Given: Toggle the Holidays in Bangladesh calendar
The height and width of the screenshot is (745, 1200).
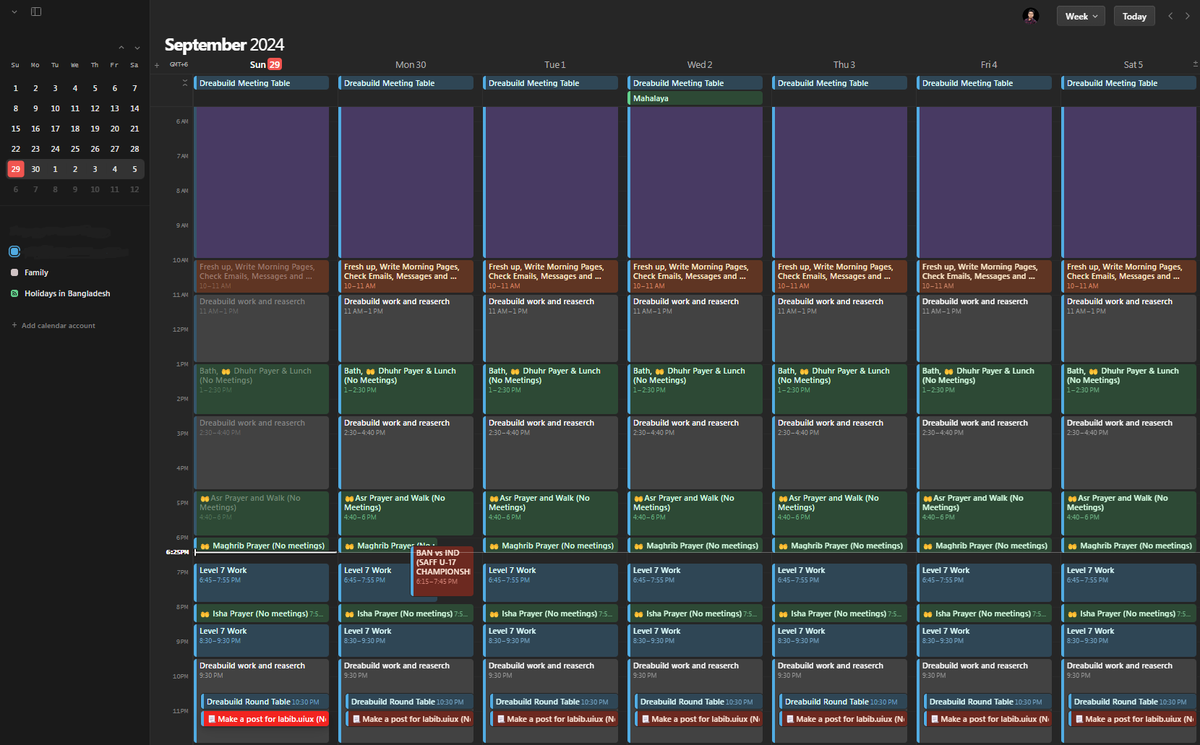Looking at the screenshot, I should tap(13, 295).
